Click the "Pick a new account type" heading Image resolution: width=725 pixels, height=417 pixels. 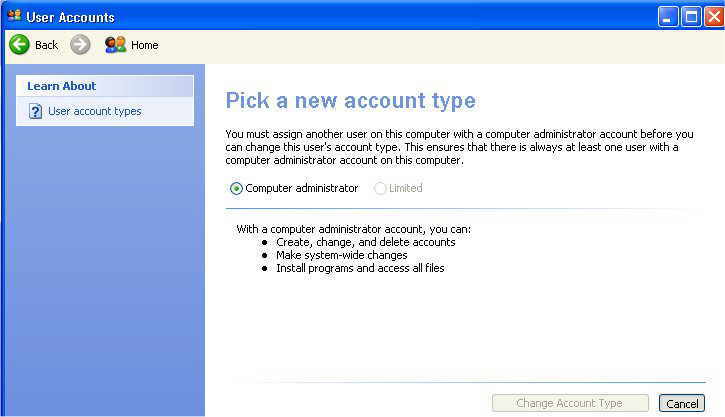(350, 101)
